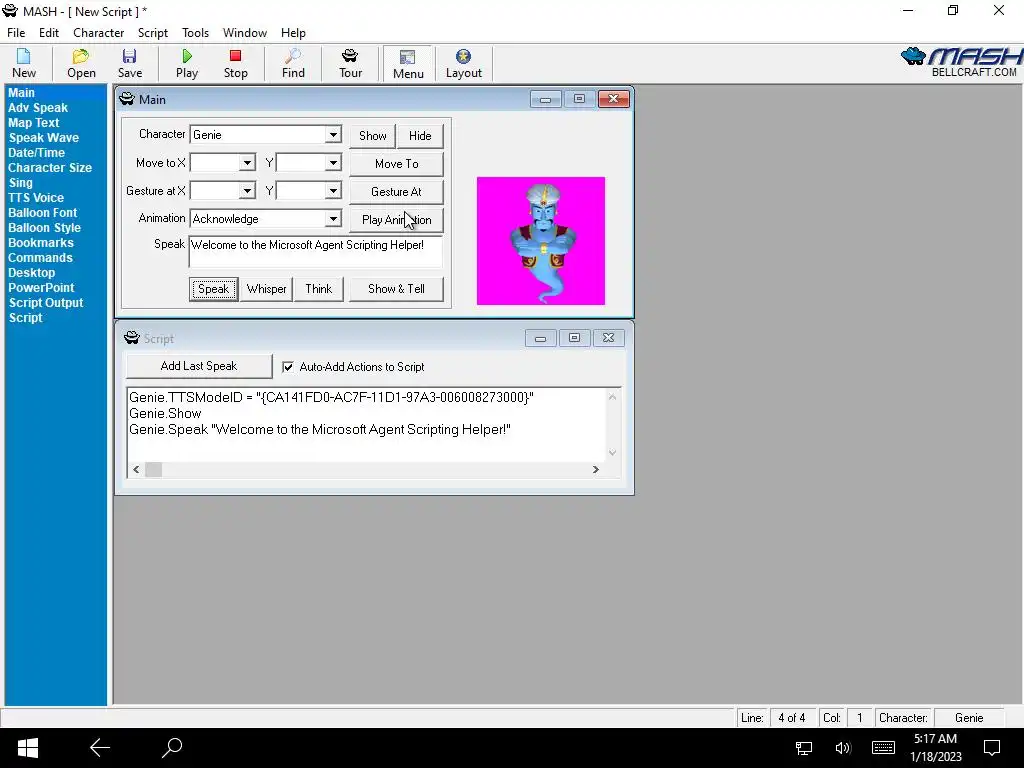Open the touch keyboard tray icon
Image resolution: width=1024 pixels, height=768 pixels.
click(883, 748)
